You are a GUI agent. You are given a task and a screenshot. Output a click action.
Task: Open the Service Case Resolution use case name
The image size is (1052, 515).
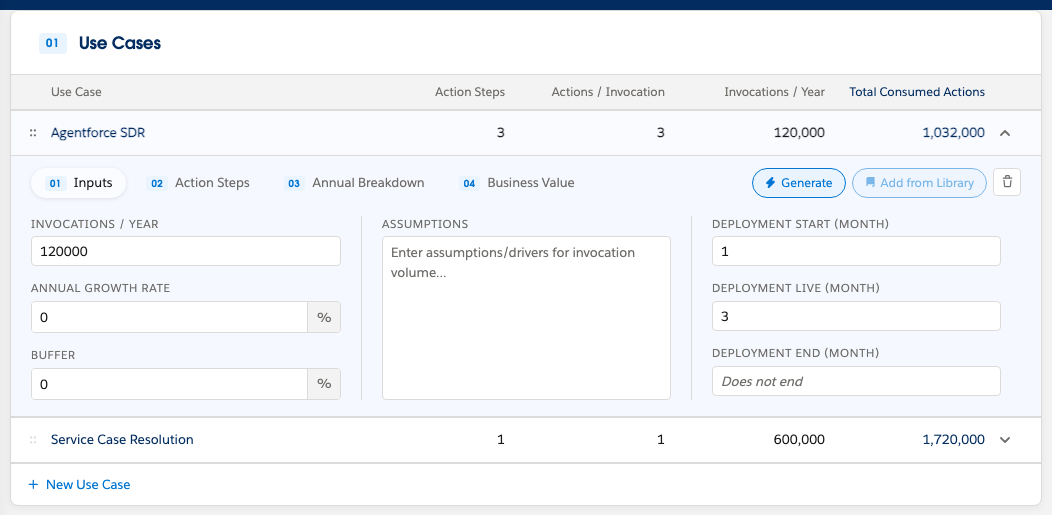(122, 440)
